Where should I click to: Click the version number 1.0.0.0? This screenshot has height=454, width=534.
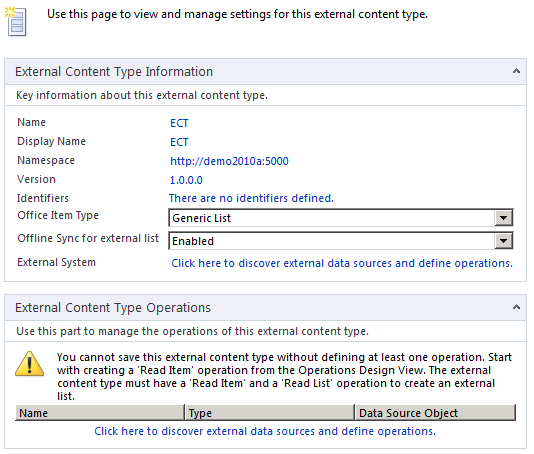pos(186,180)
